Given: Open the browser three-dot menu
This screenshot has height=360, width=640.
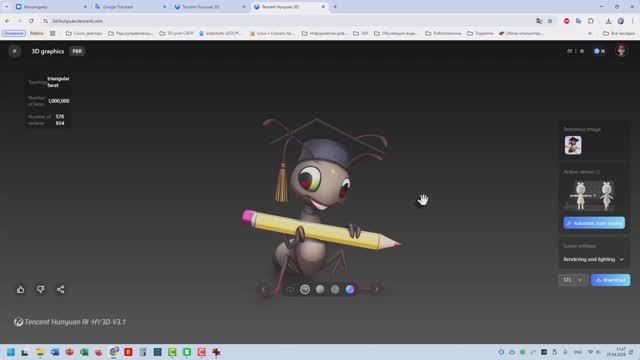Looking at the screenshot, I should (633, 21).
